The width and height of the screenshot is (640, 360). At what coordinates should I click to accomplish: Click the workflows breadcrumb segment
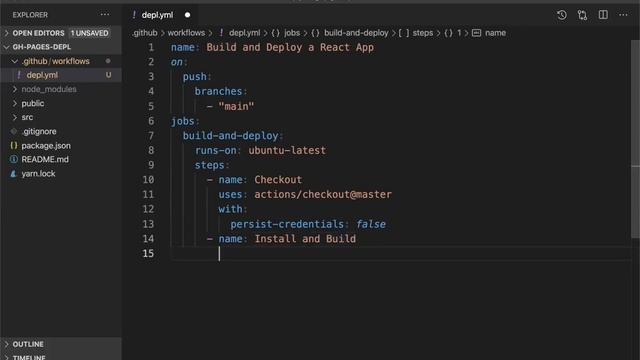point(186,33)
